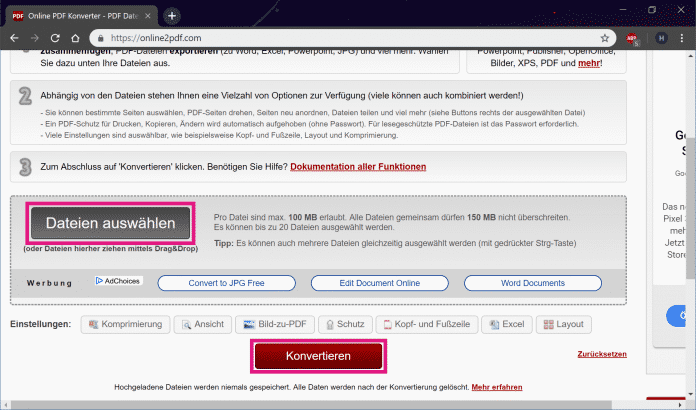
Task: Open the Excel settings option
Action: [506, 325]
